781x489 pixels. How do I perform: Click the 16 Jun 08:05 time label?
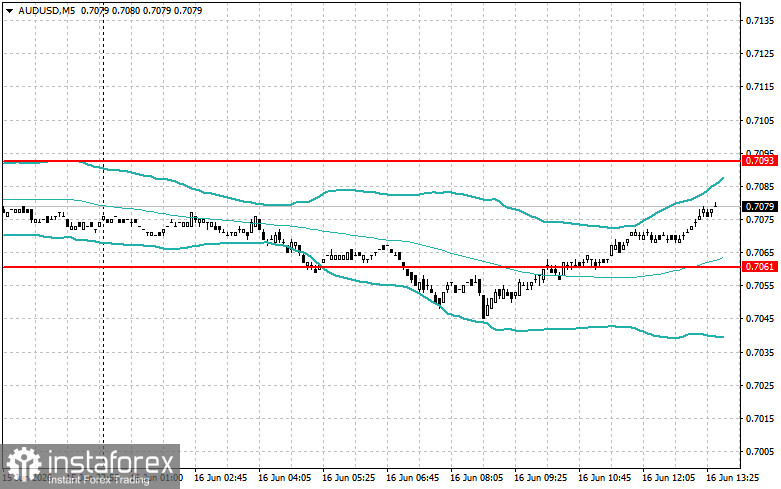(477, 478)
